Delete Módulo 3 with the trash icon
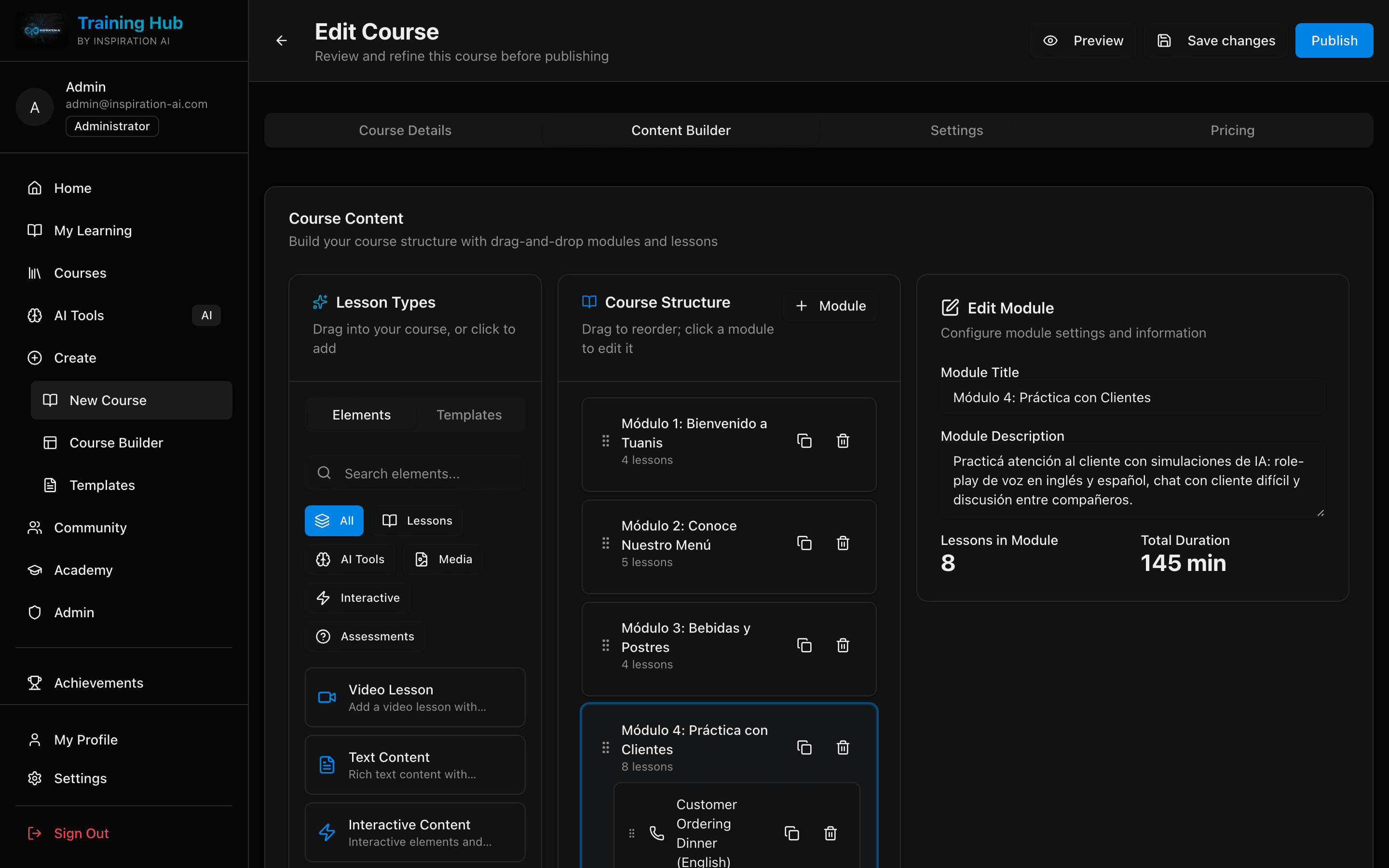The width and height of the screenshot is (1389, 868). pyautogui.click(x=843, y=645)
